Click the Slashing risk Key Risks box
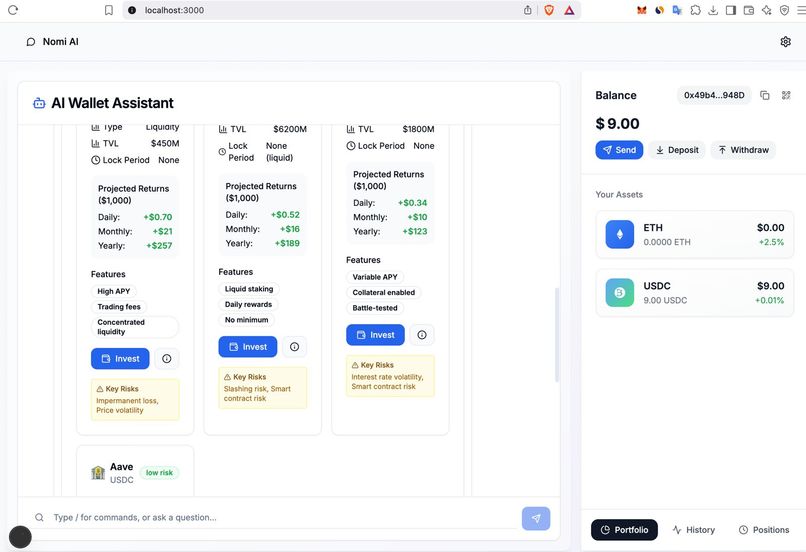 [263, 388]
